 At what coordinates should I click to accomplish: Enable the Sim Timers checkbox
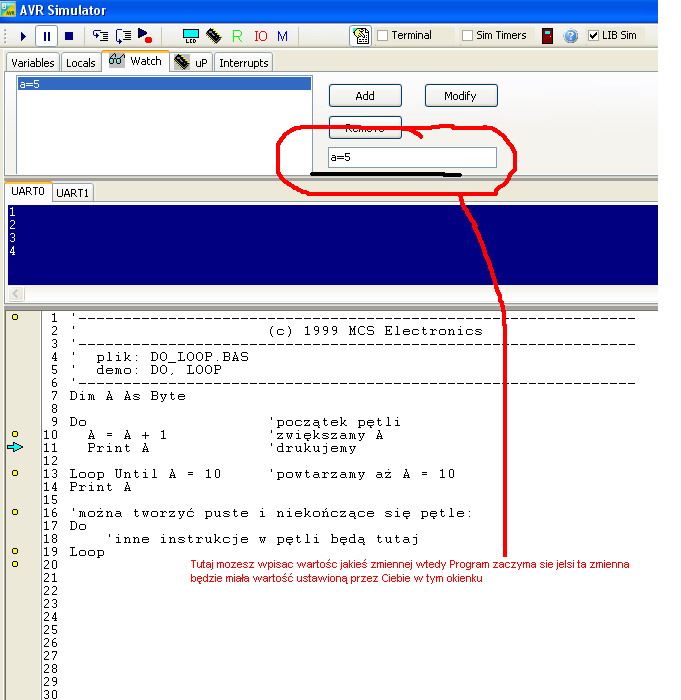coord(467,35)
